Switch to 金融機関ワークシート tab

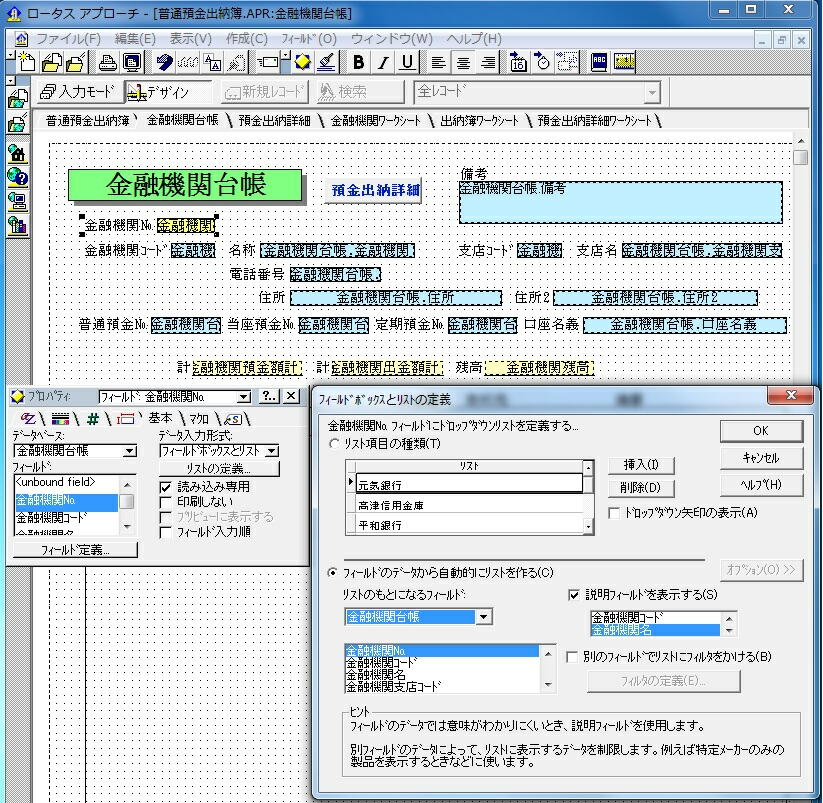376,121
